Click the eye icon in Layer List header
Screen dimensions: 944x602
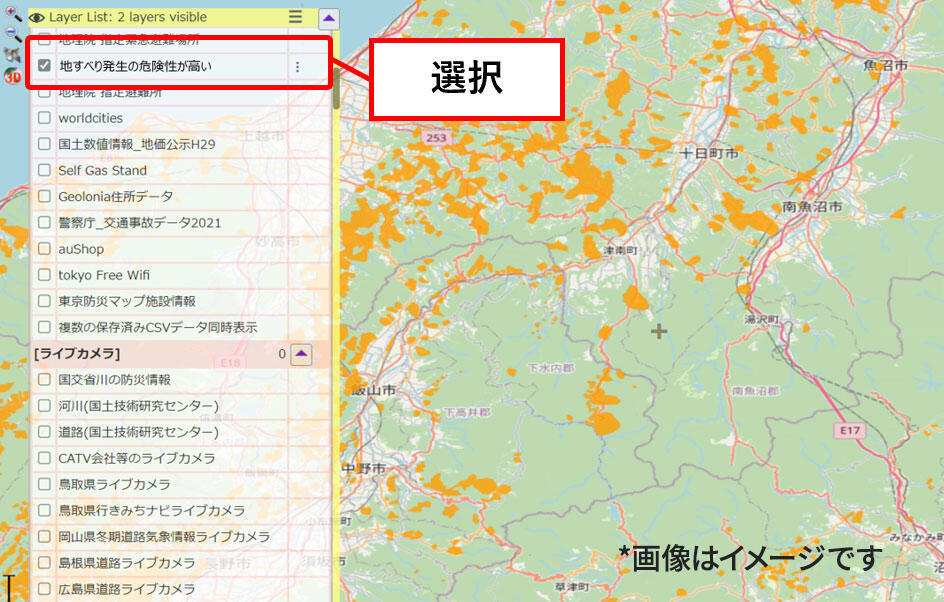(37, 17)
